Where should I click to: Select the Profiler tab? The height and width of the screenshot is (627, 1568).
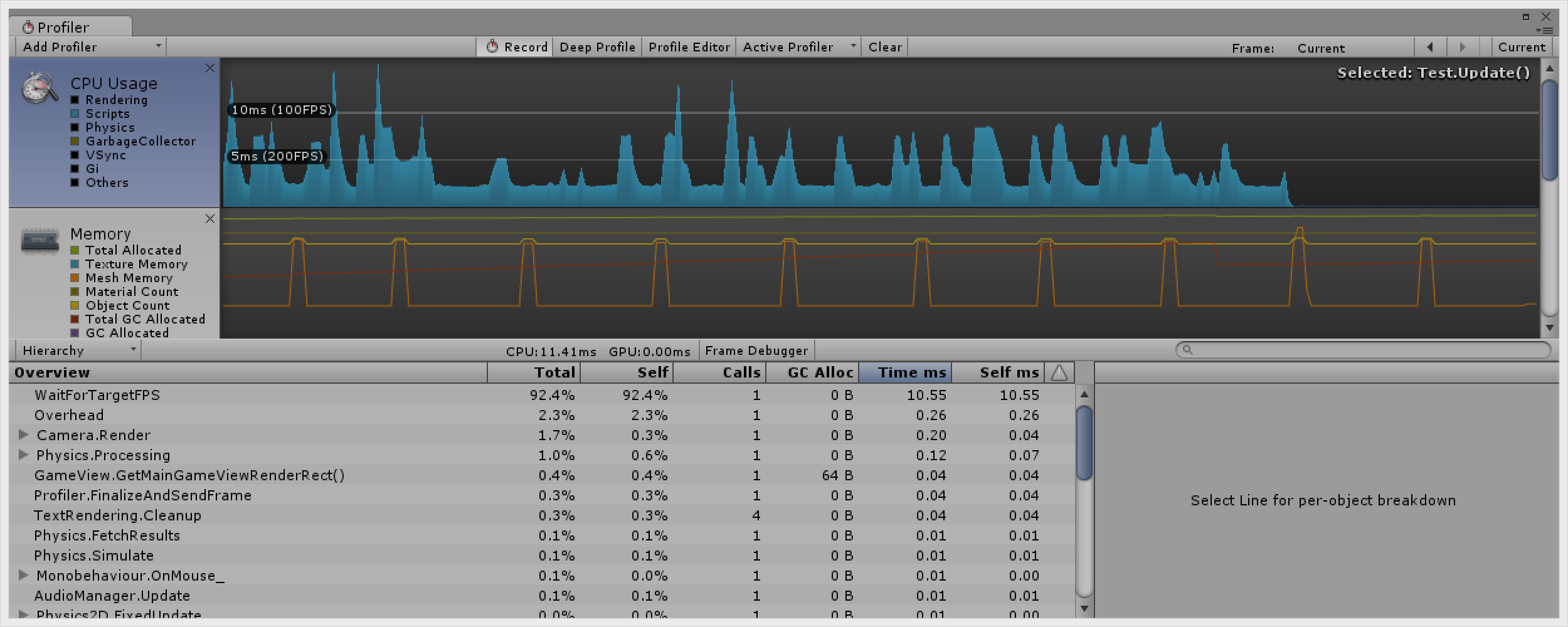click(71, 27)
